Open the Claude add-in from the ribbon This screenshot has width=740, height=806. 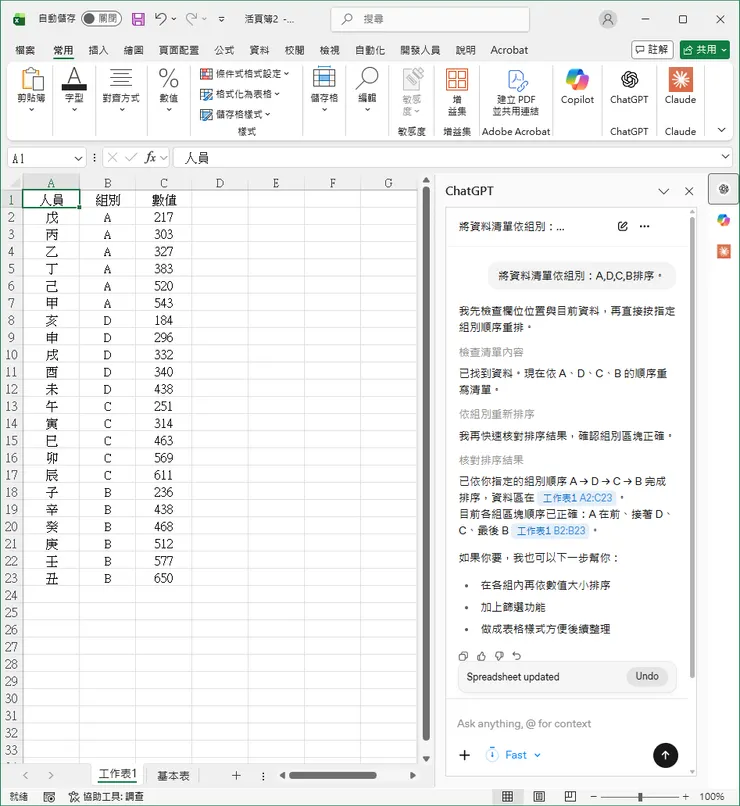pyautogui.click(x=680, y=87)
